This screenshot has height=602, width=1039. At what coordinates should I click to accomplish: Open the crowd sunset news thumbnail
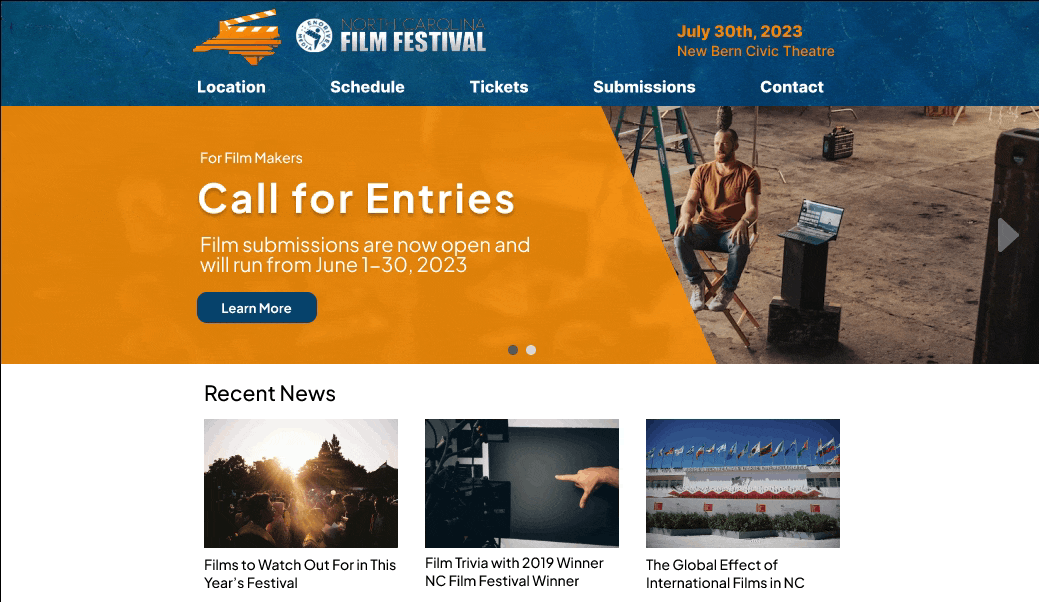click(301, 483)
